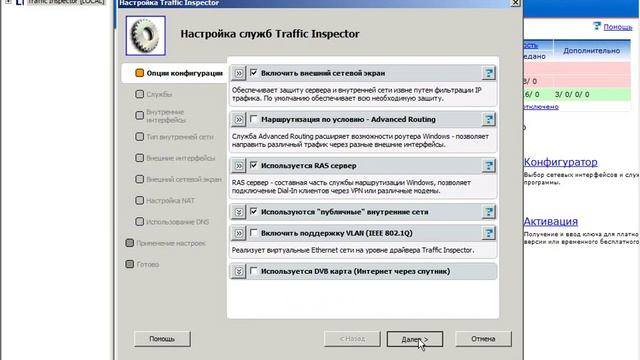The height and width of the screenshot is (360, 640).
Task: Collapse the external firewall description
Action: (x=239, y=73)
